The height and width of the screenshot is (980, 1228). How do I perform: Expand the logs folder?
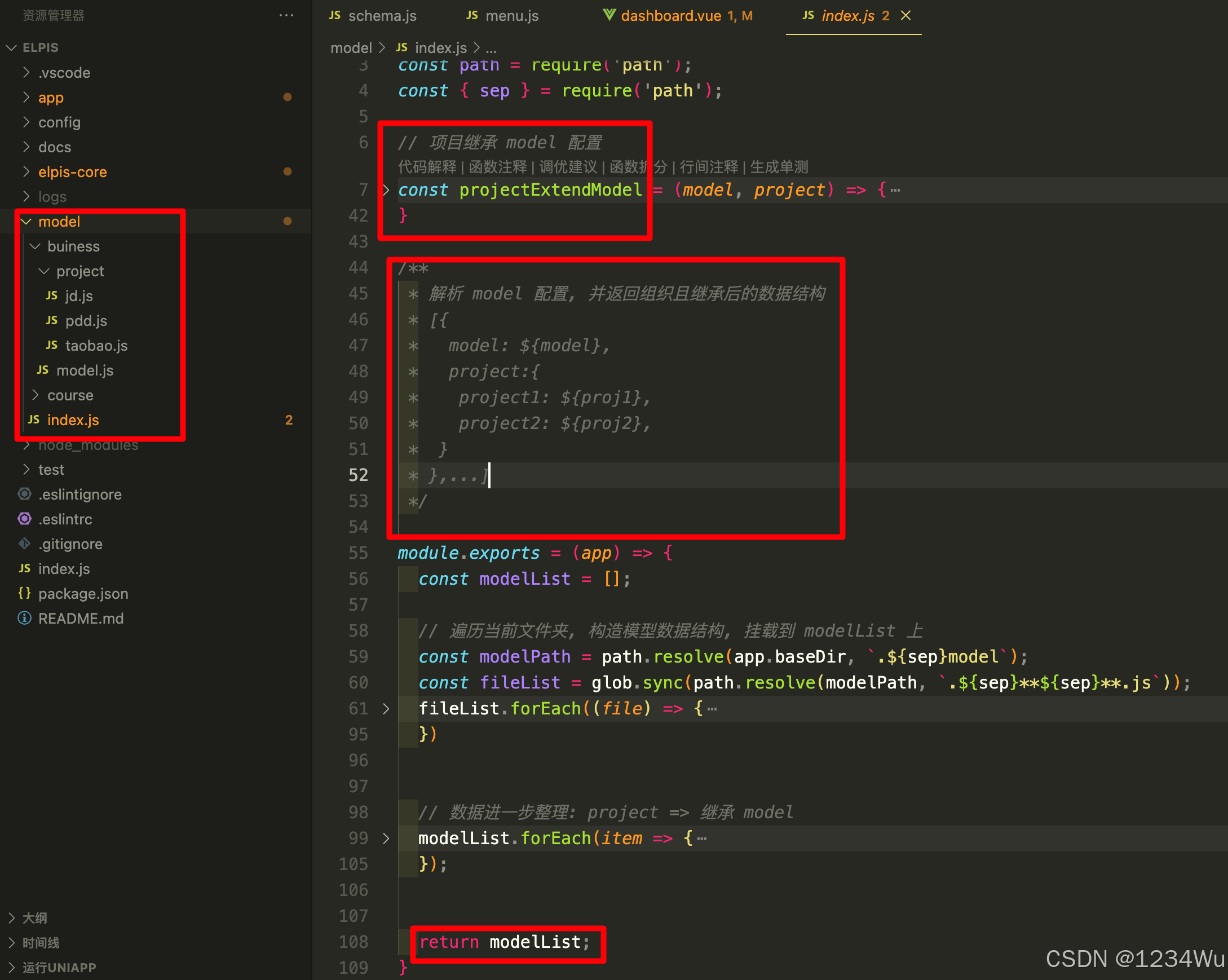(x=26, y=197)
